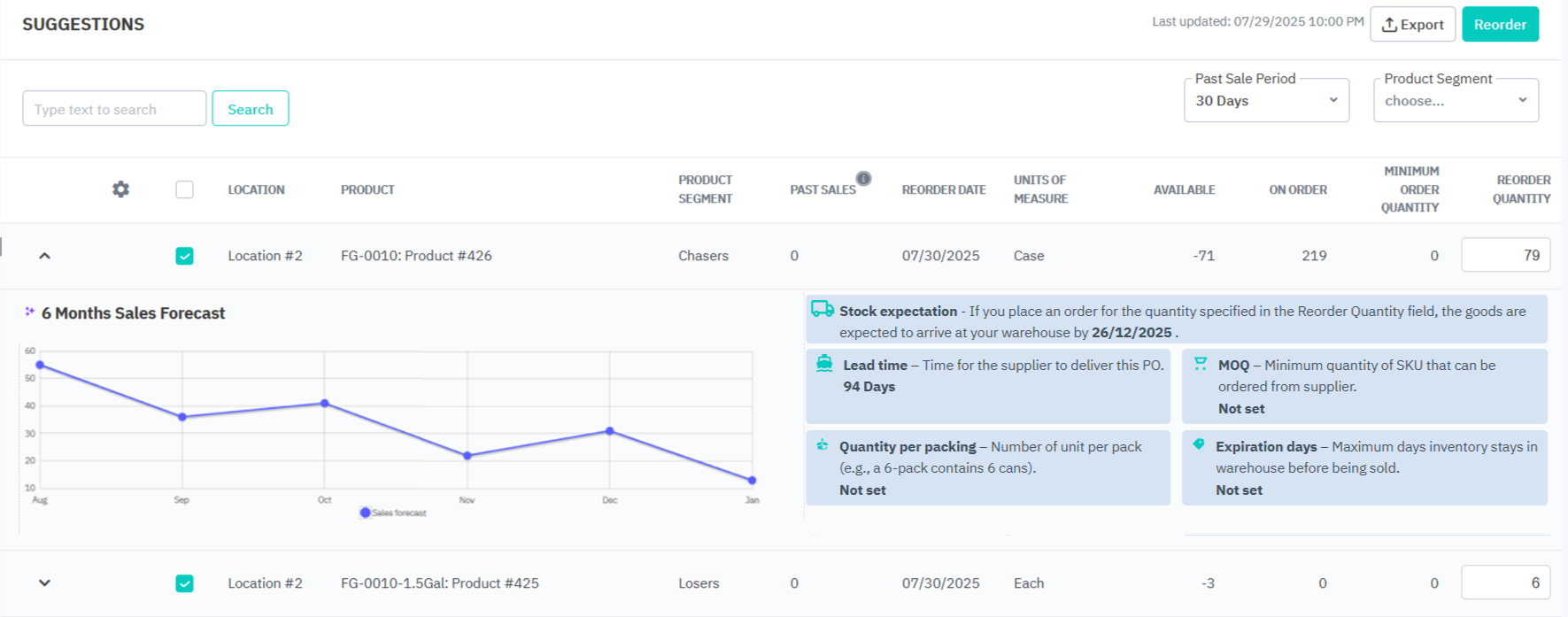This screenshot has height=617, width=1568.
Task: Open the Product Segment dropdown
Action: [x=1456, y=101]
